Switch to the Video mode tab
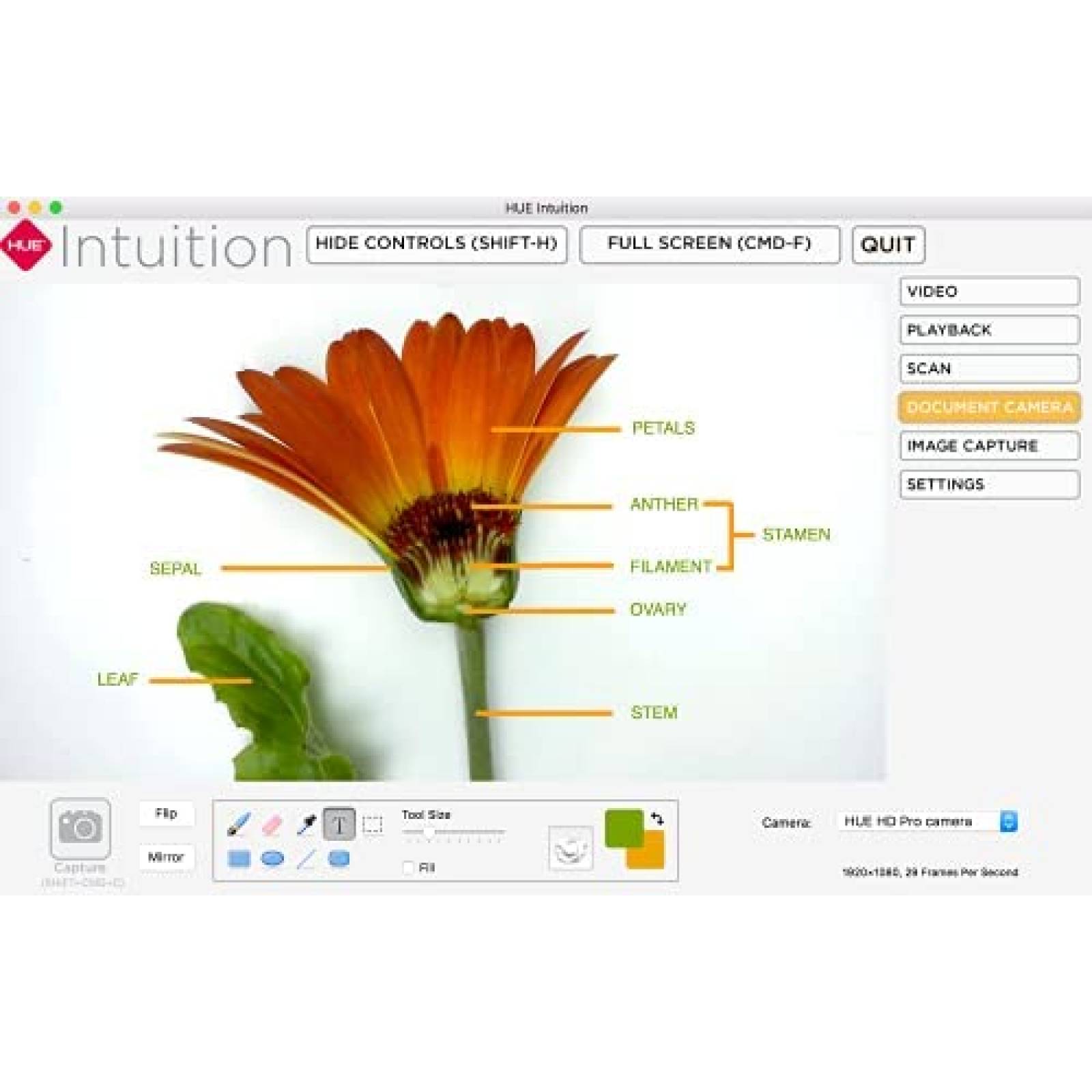 [x=989, y=291]
